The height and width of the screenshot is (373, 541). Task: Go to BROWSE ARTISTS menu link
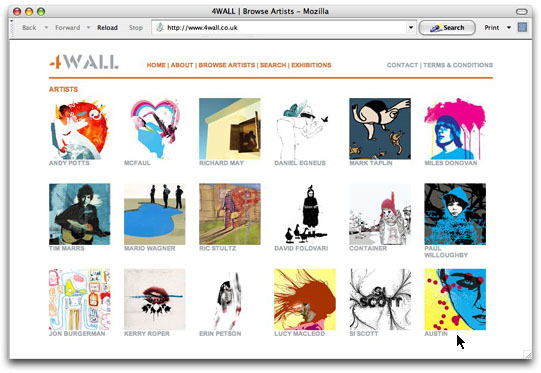(x=227, y=65)
